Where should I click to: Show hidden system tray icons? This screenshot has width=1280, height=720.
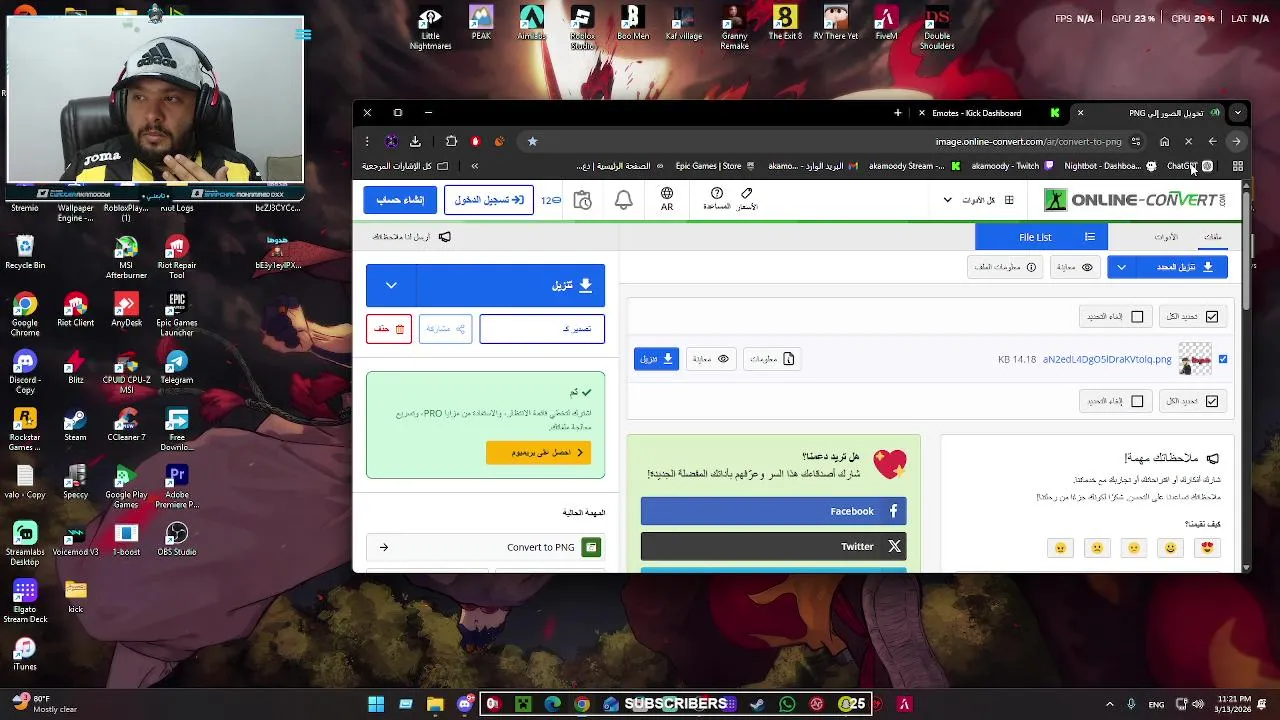1109,704
